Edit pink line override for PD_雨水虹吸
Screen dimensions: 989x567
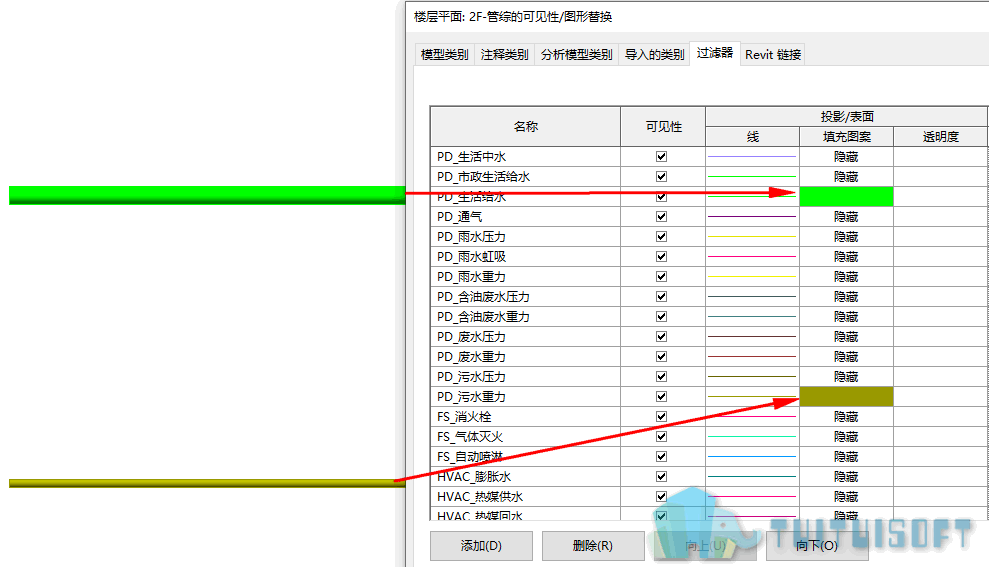(752, 257)
